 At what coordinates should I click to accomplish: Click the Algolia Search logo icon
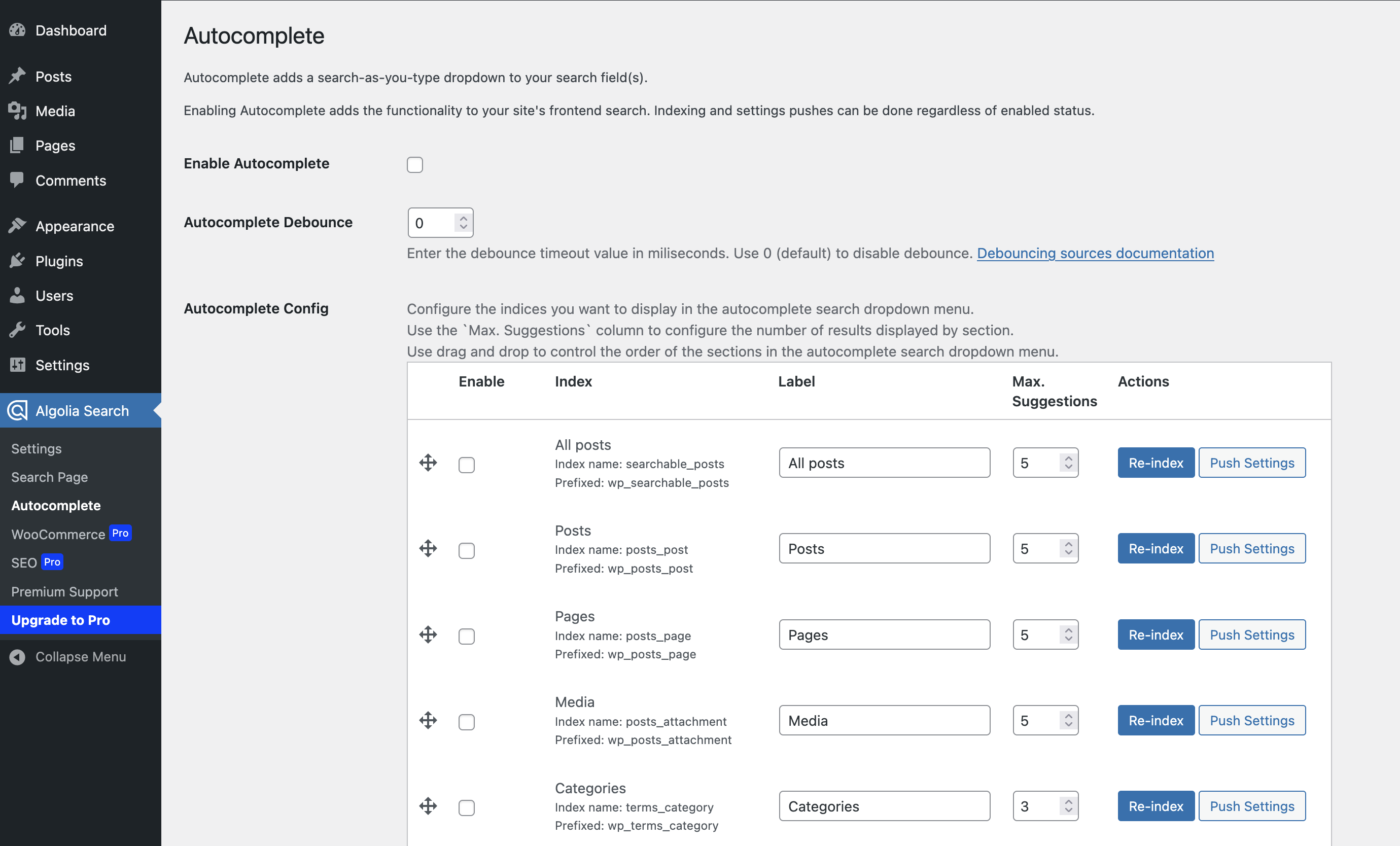[18, 410]
